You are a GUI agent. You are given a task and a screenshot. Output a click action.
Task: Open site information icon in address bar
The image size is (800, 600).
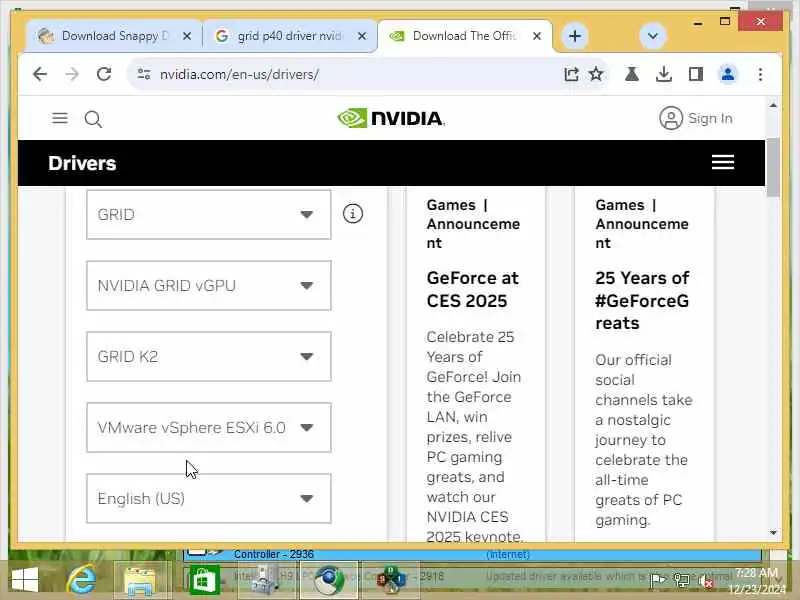(144, 74)
